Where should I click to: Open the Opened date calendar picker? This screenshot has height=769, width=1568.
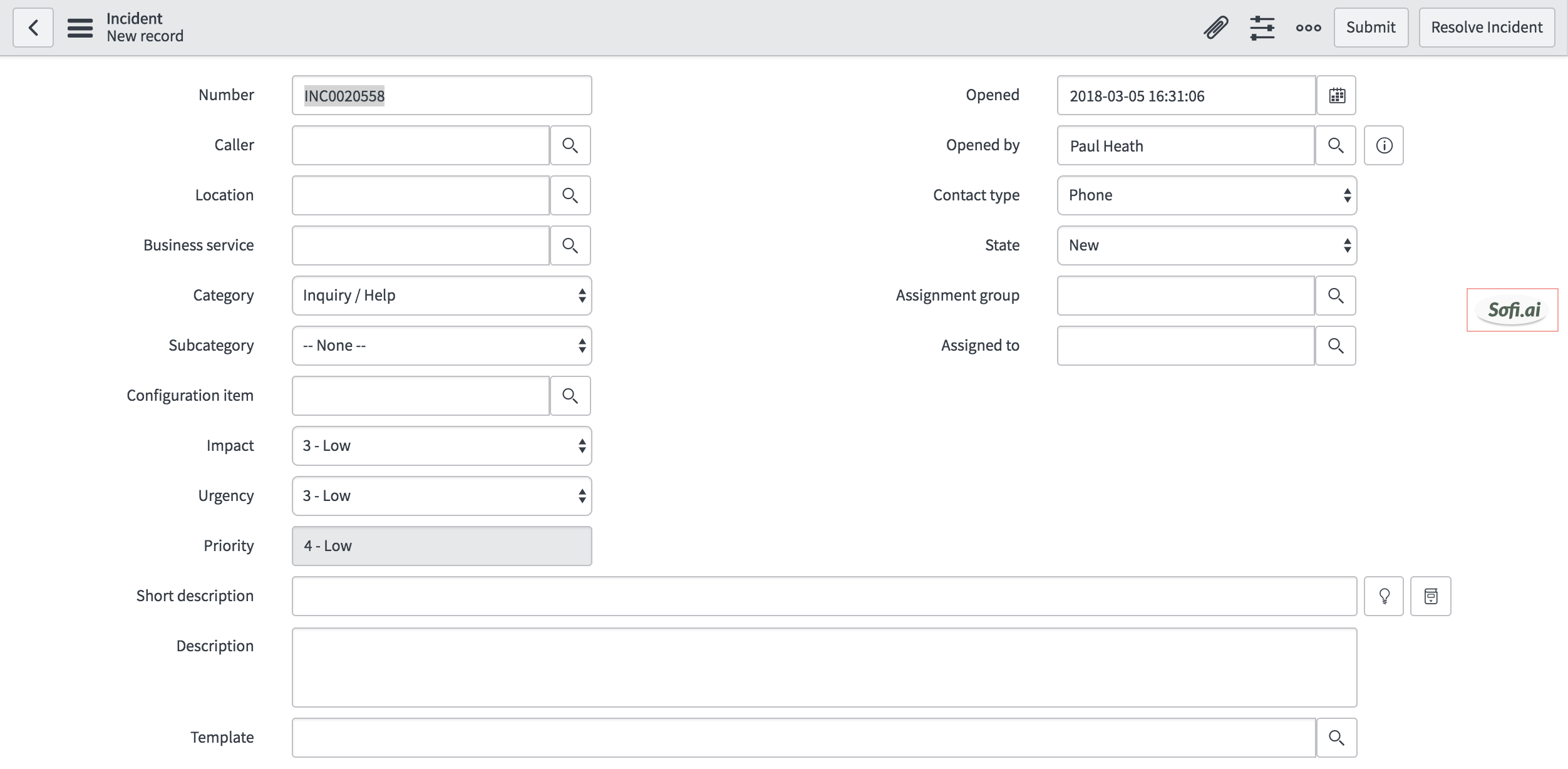point(1336,95)
